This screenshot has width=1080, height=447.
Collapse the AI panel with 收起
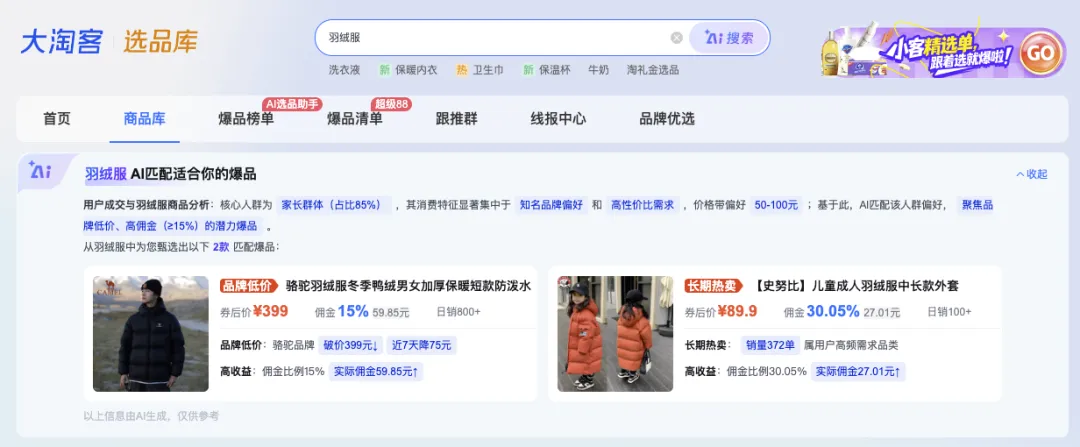(1032, 174)
